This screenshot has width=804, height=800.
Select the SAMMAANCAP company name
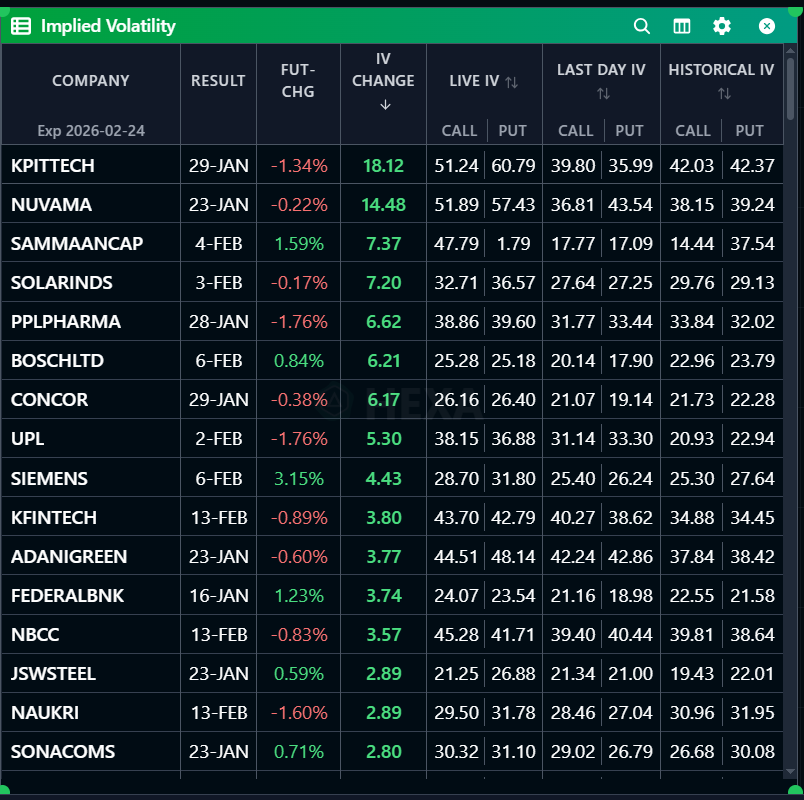pyautogui.click(x=77, y=244)
